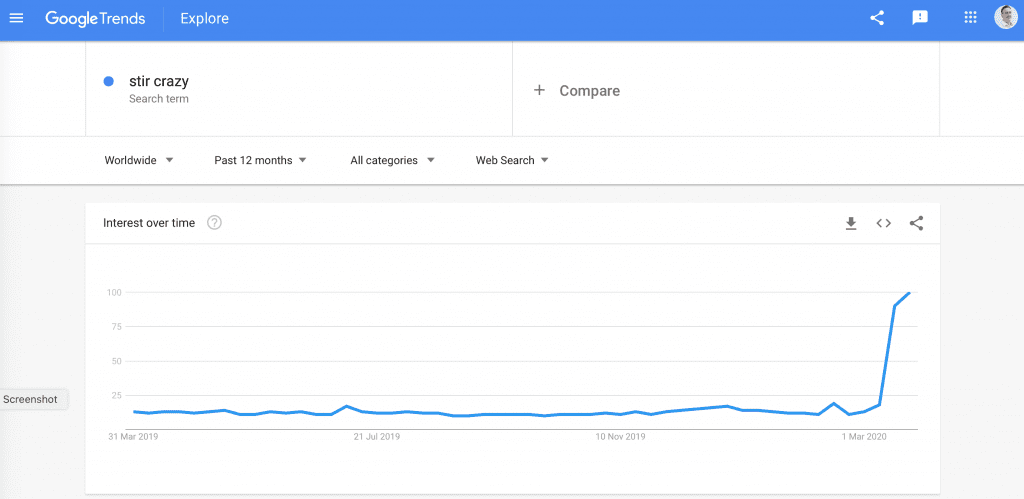
Task: Show help for Interest over time
Action: click(x=214, y=223)
